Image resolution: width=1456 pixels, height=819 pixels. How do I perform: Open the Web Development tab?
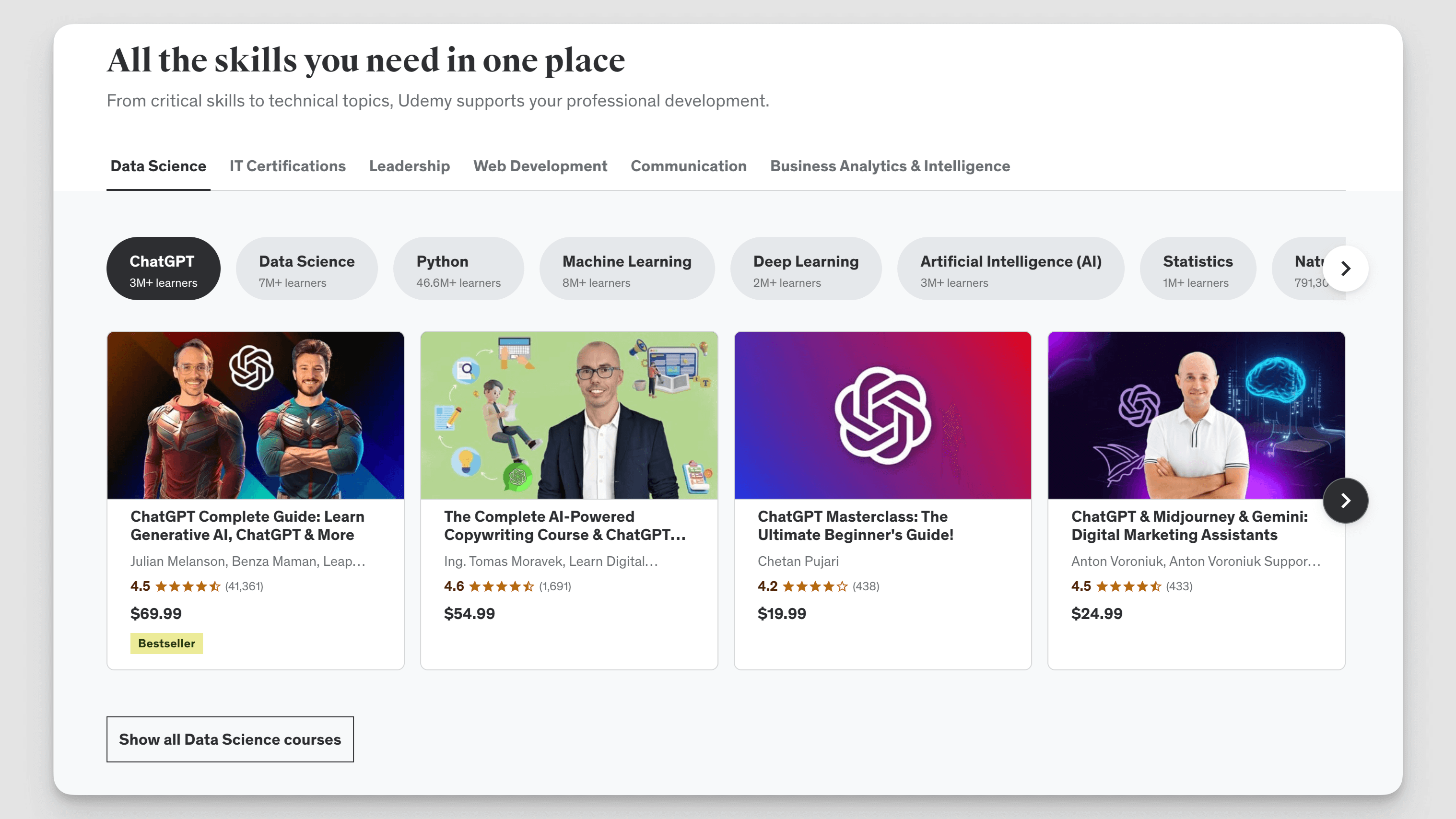coord(540,165)
